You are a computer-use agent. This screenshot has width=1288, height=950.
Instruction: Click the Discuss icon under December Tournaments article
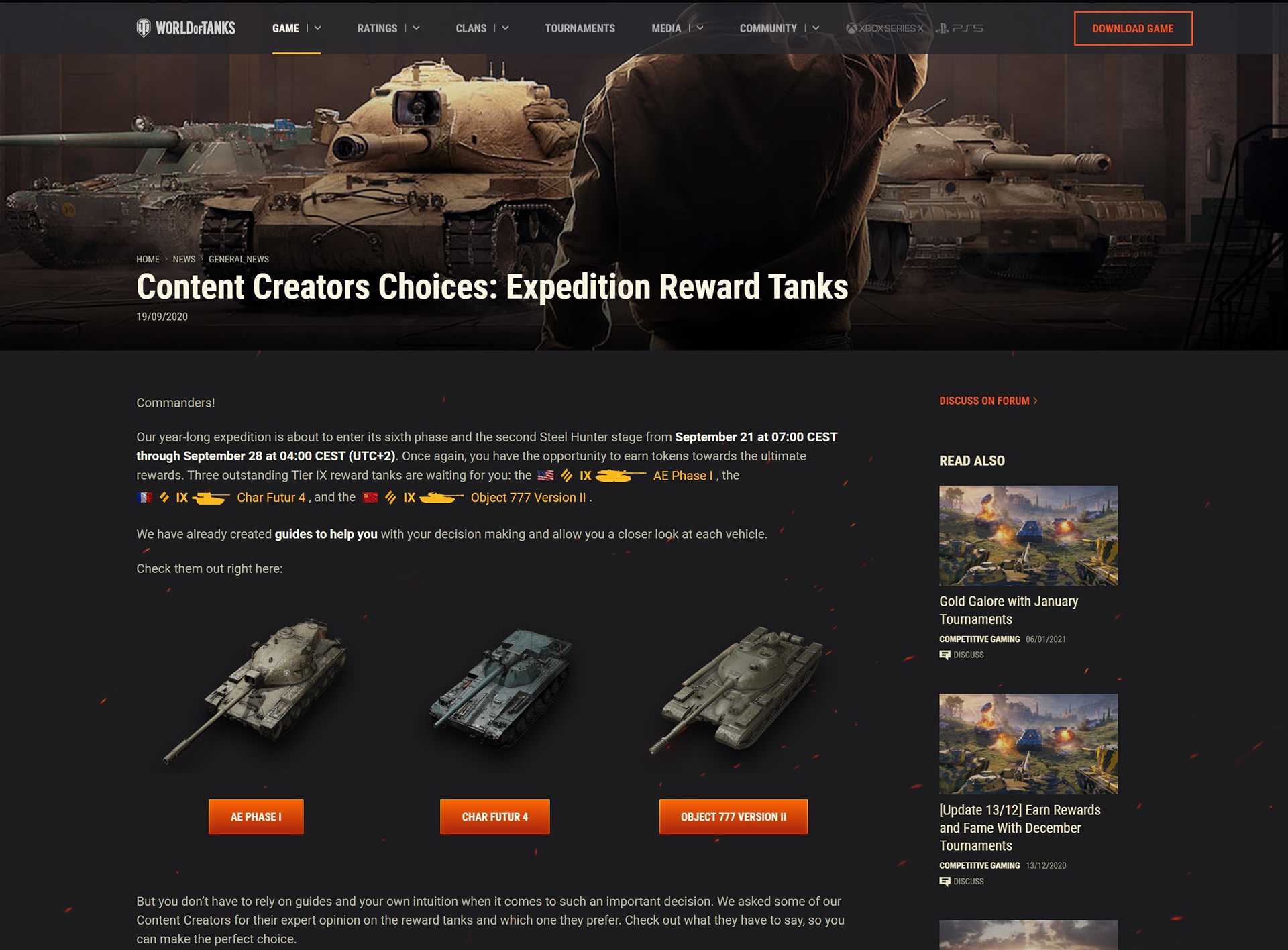coord(945,882)
